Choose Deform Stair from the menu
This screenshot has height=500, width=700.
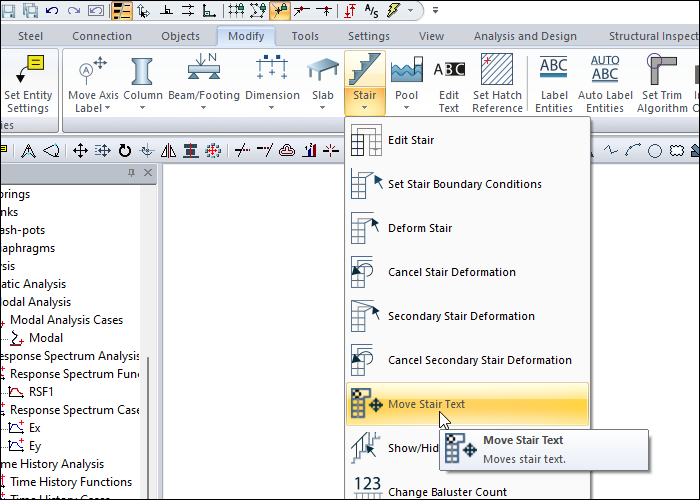coord(419,228)
